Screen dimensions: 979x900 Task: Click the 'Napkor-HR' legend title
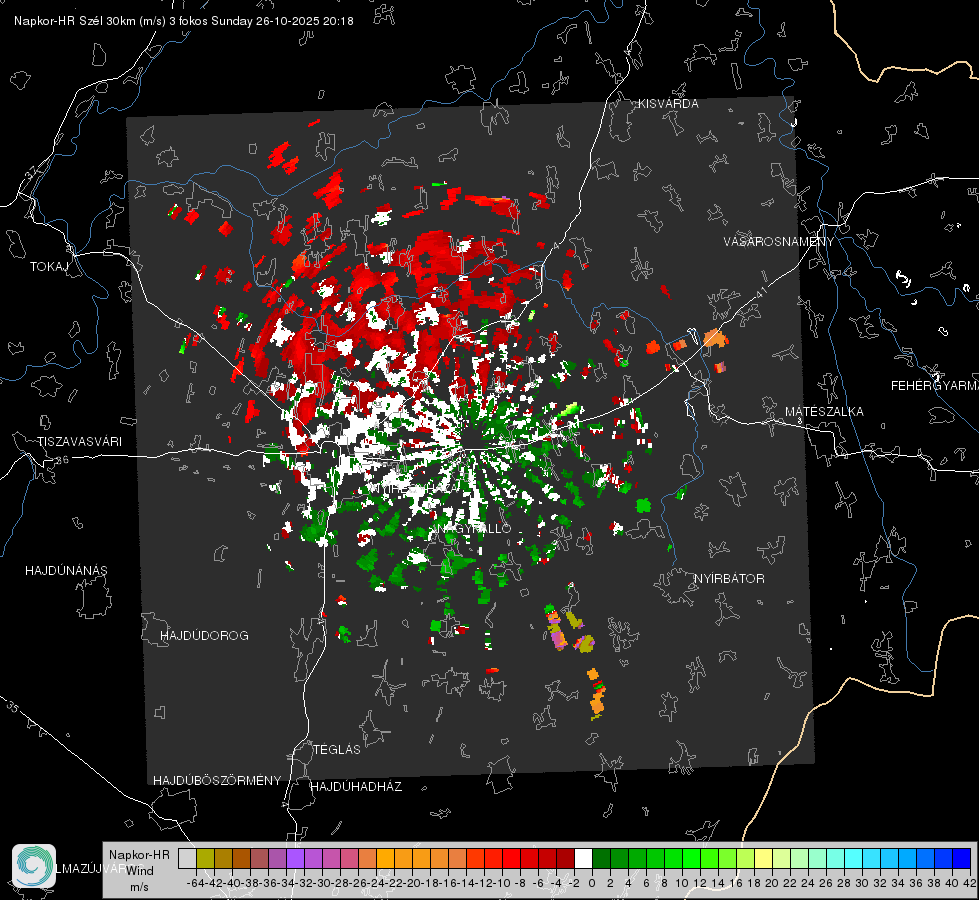coord(139,854)
